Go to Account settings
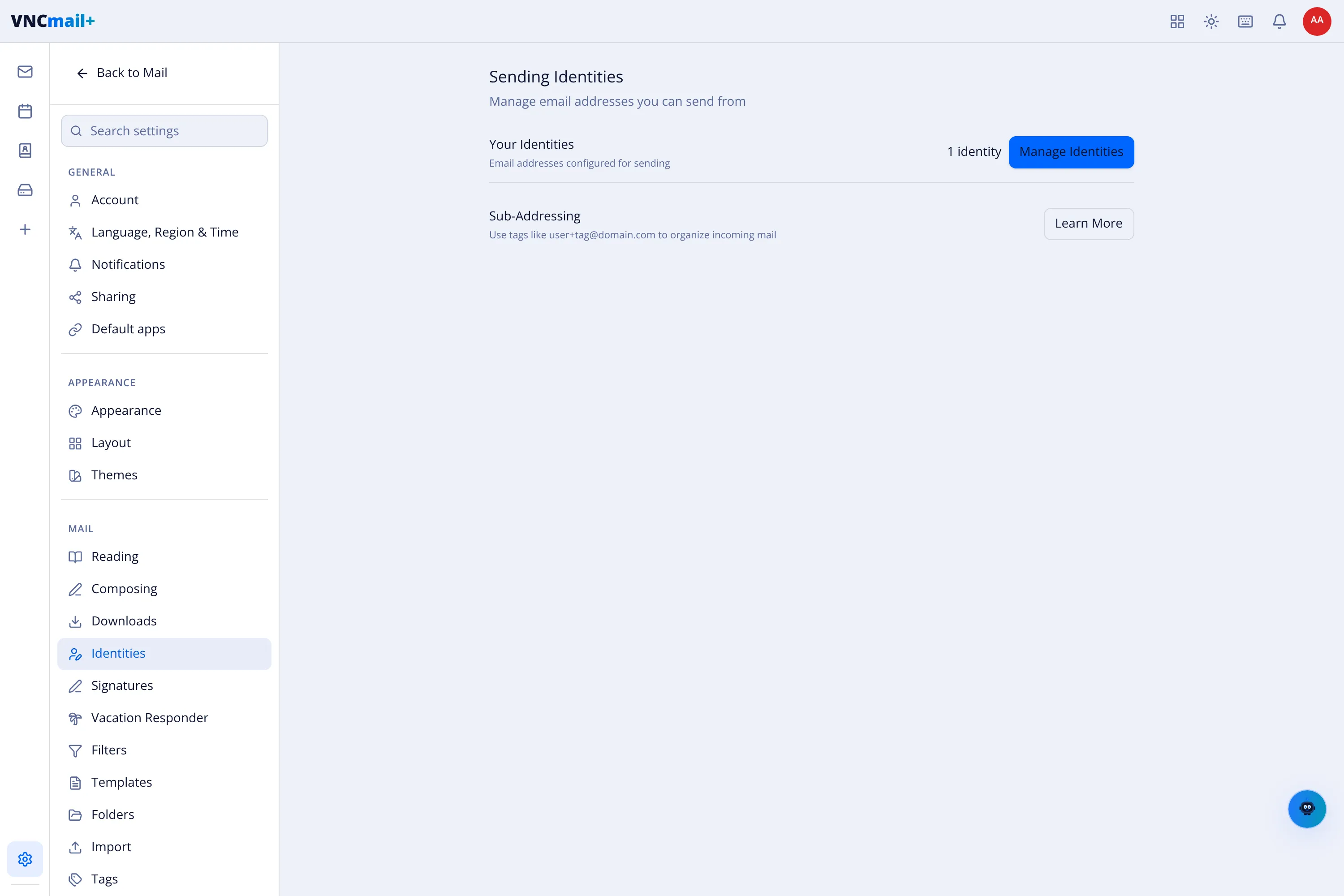The image size is (1344, 896). (164, 200)
